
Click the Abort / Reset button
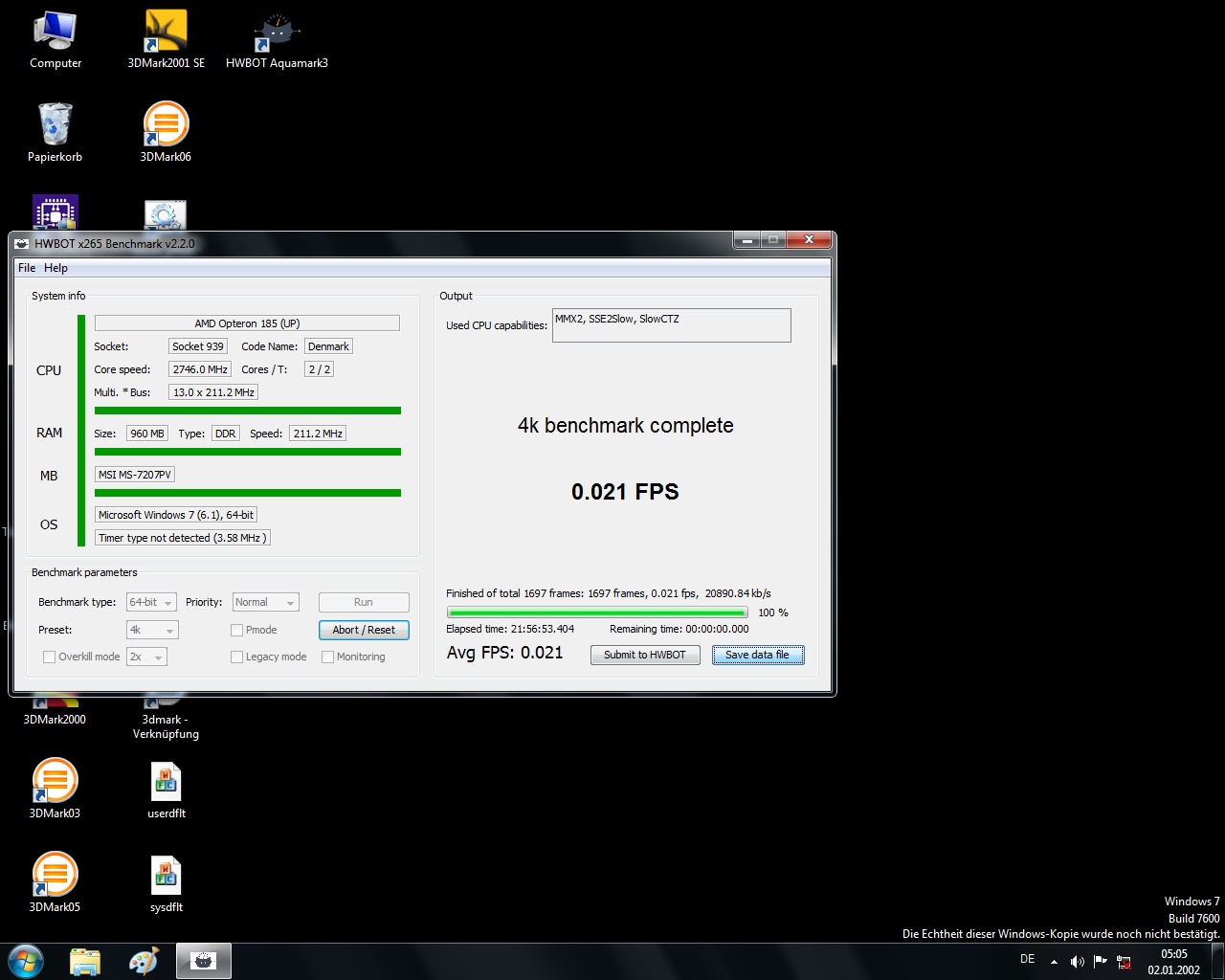[364, 630]
